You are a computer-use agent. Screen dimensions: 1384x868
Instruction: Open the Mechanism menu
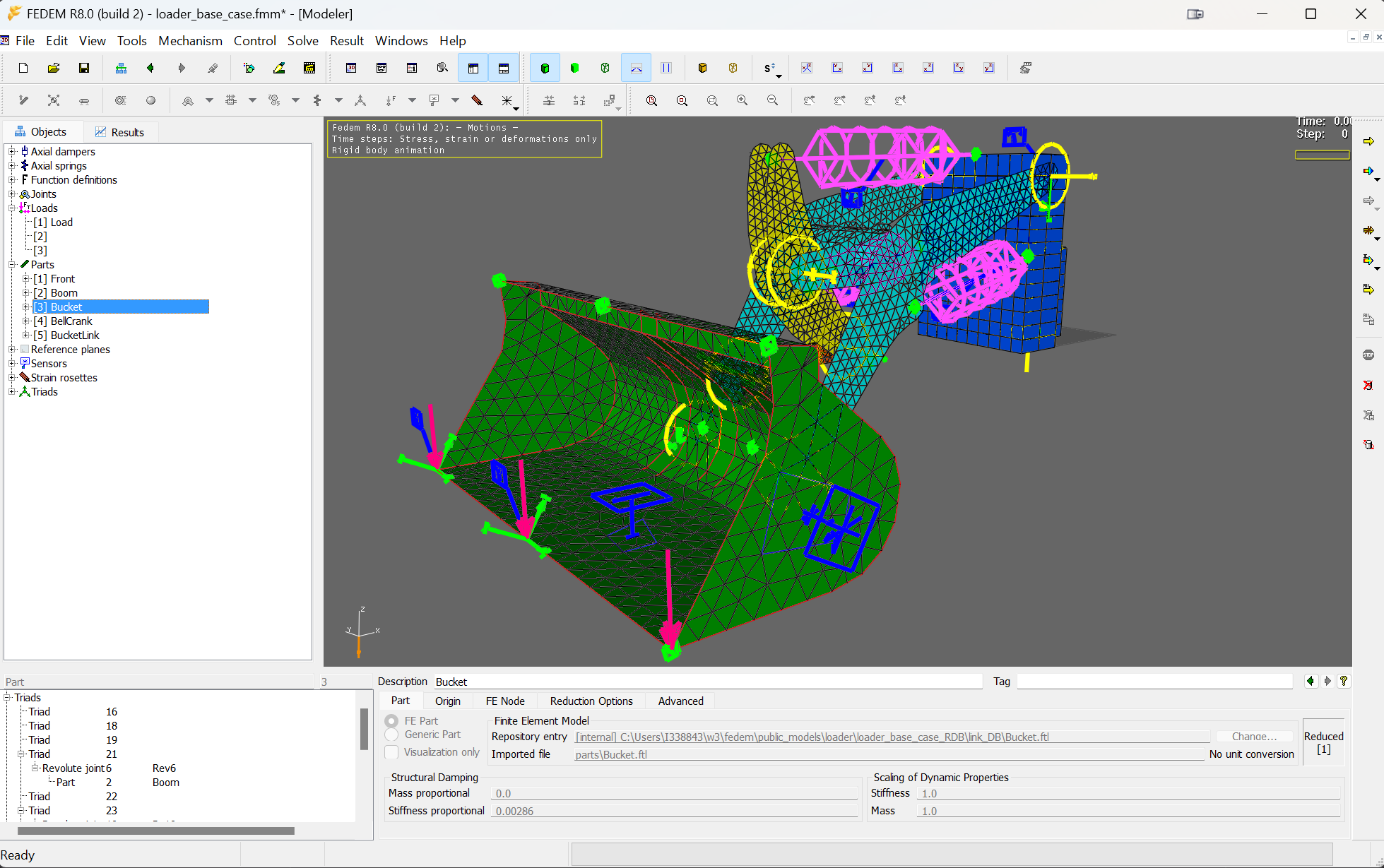[x=190, y=41]
